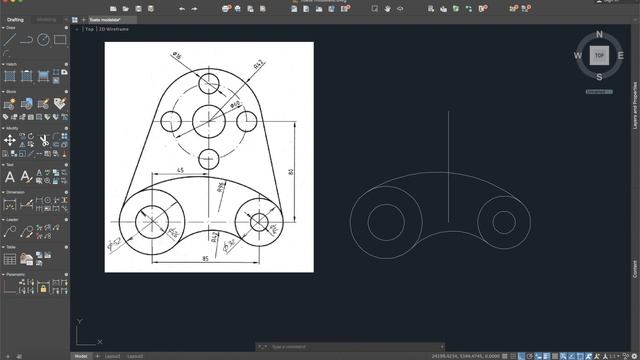Click the Save toolbar icon
Screen dimensions: 640x360
click(138, 9)
